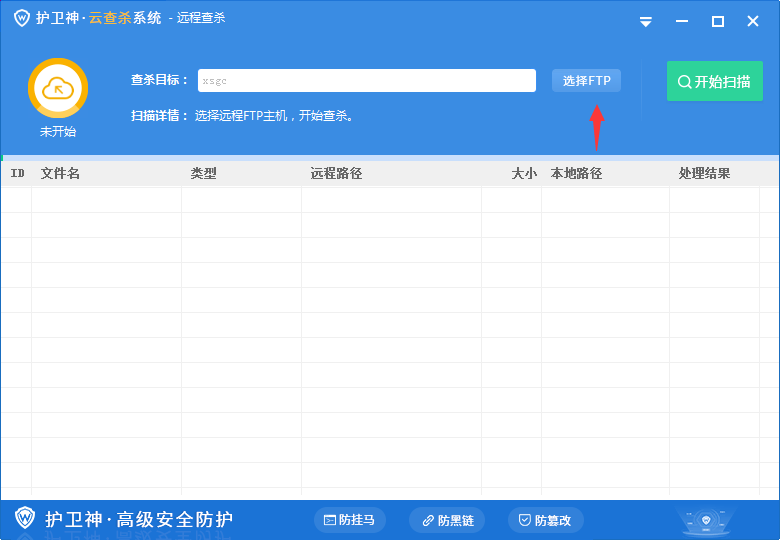Click the 本地路径 column header
Image resolution: width=780 pixels, height=540 pixels.
pos(576,174)
